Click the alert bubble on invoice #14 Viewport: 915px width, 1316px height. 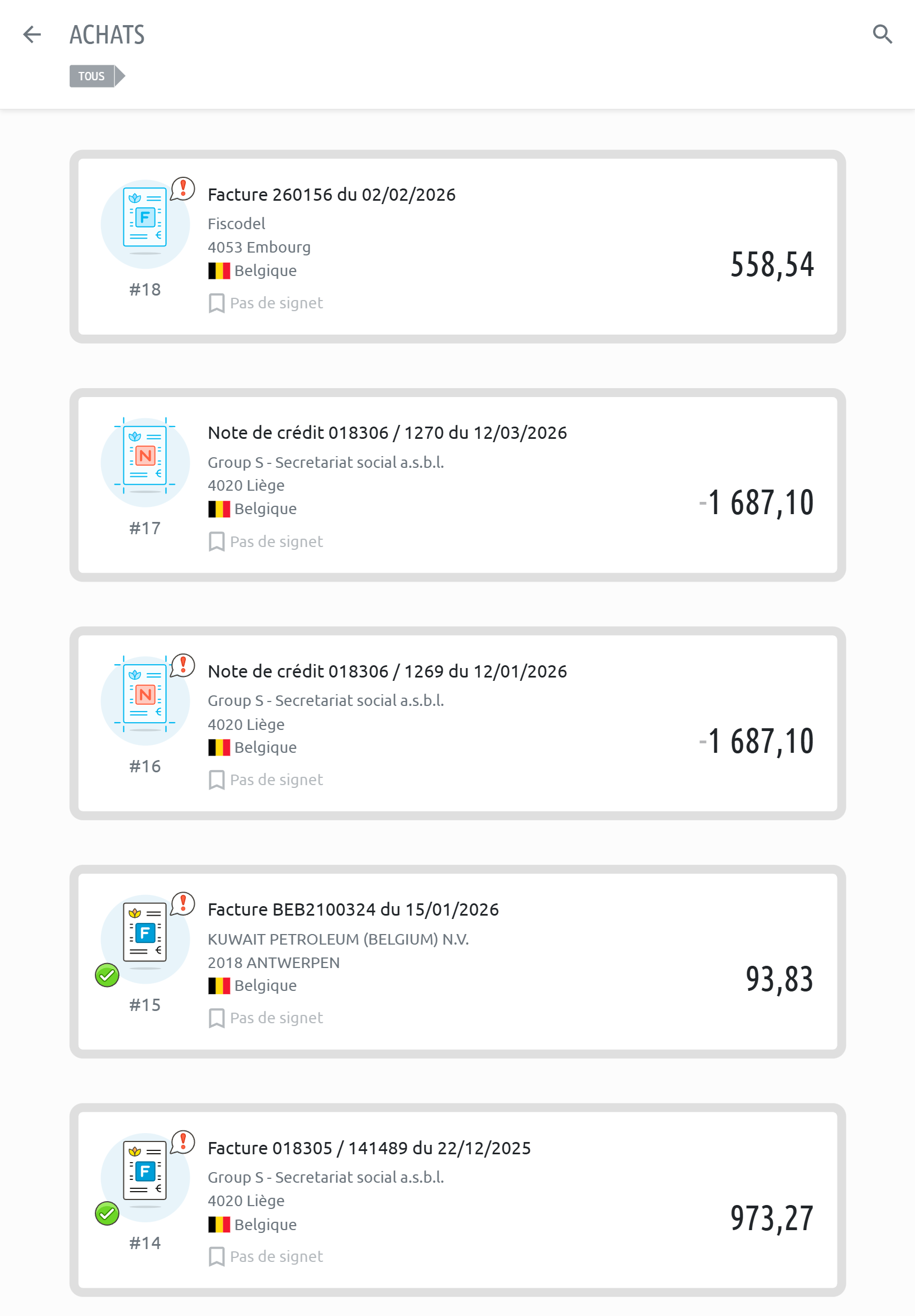tap(183, 1142)
